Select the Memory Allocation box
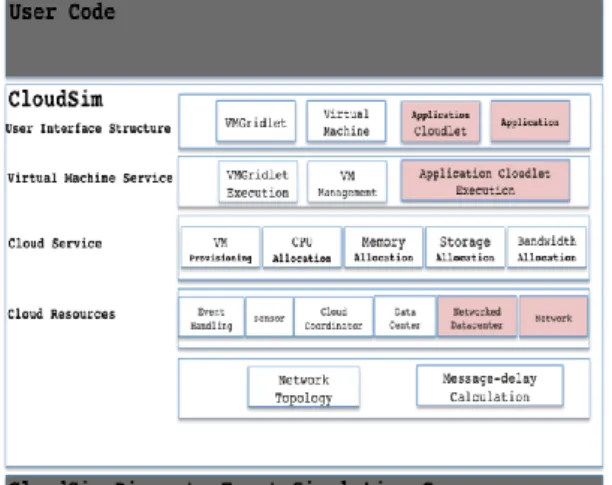 coord(384,247)
